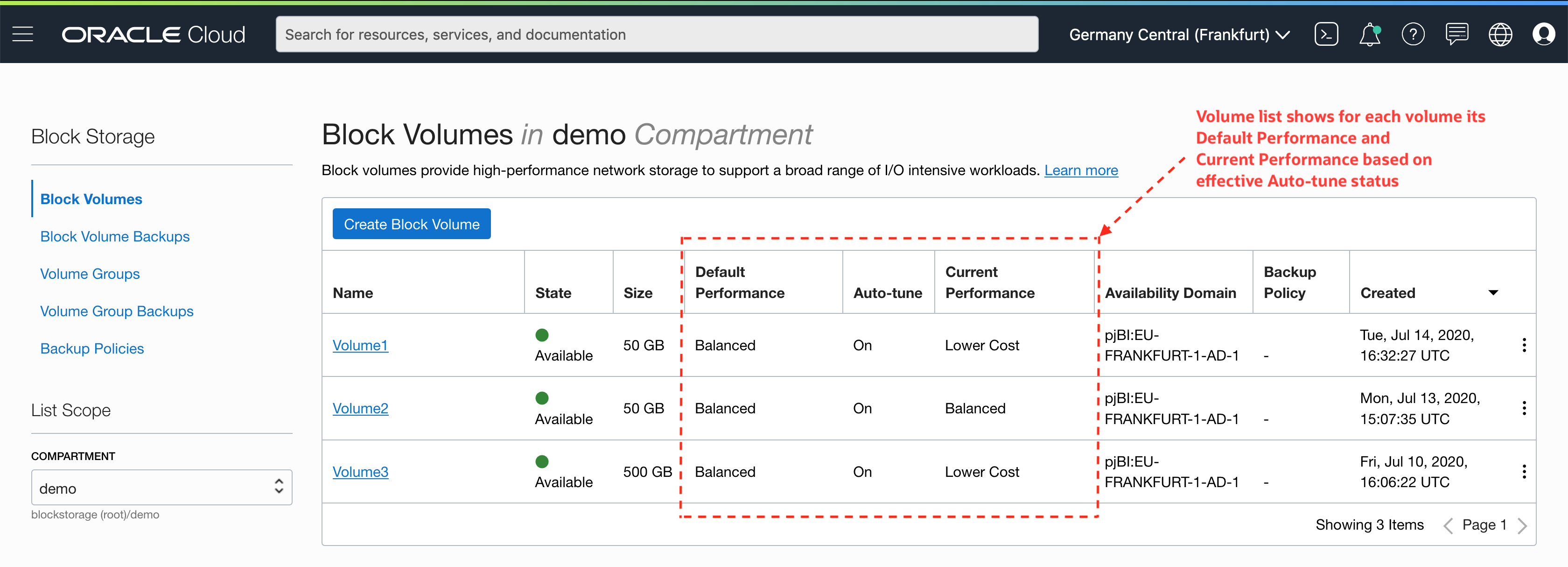Toggle the Created column sort order
The height and width of the screenshot is (567, 1568).
click(1494, 292)
